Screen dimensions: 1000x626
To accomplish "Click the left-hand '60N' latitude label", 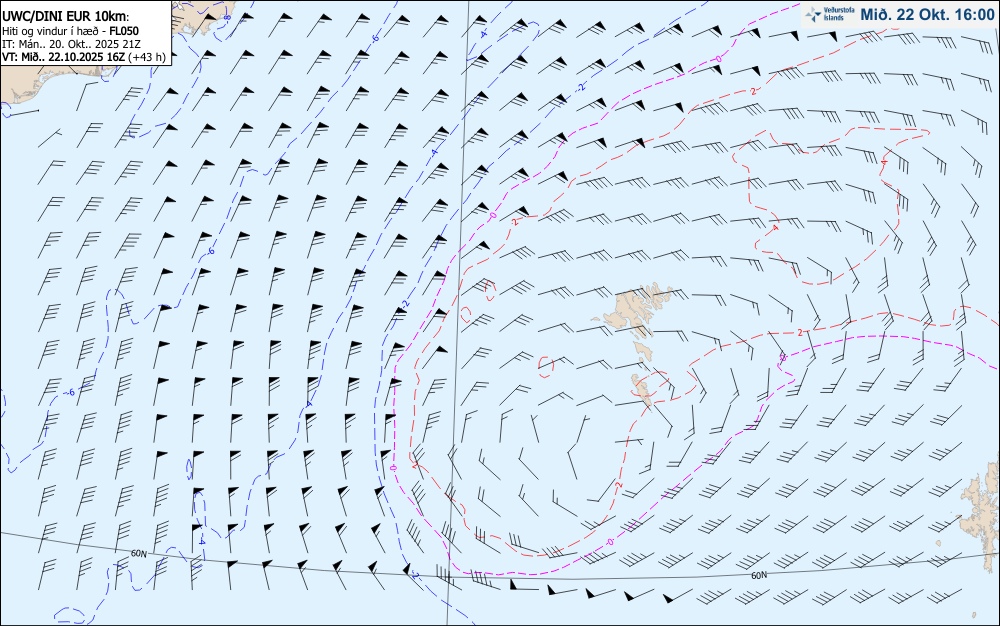I will pyautogui.click(x=138, y=553).
